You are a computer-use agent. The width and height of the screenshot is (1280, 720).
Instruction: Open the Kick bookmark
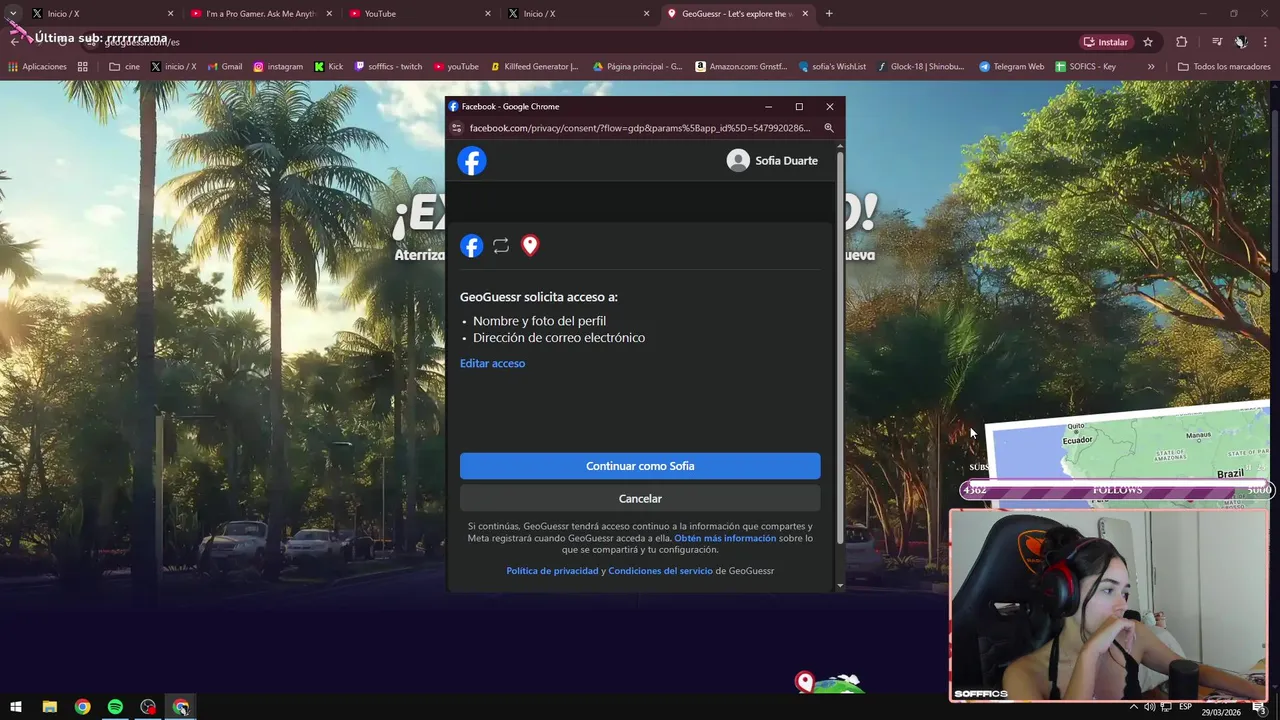(328, 67)
